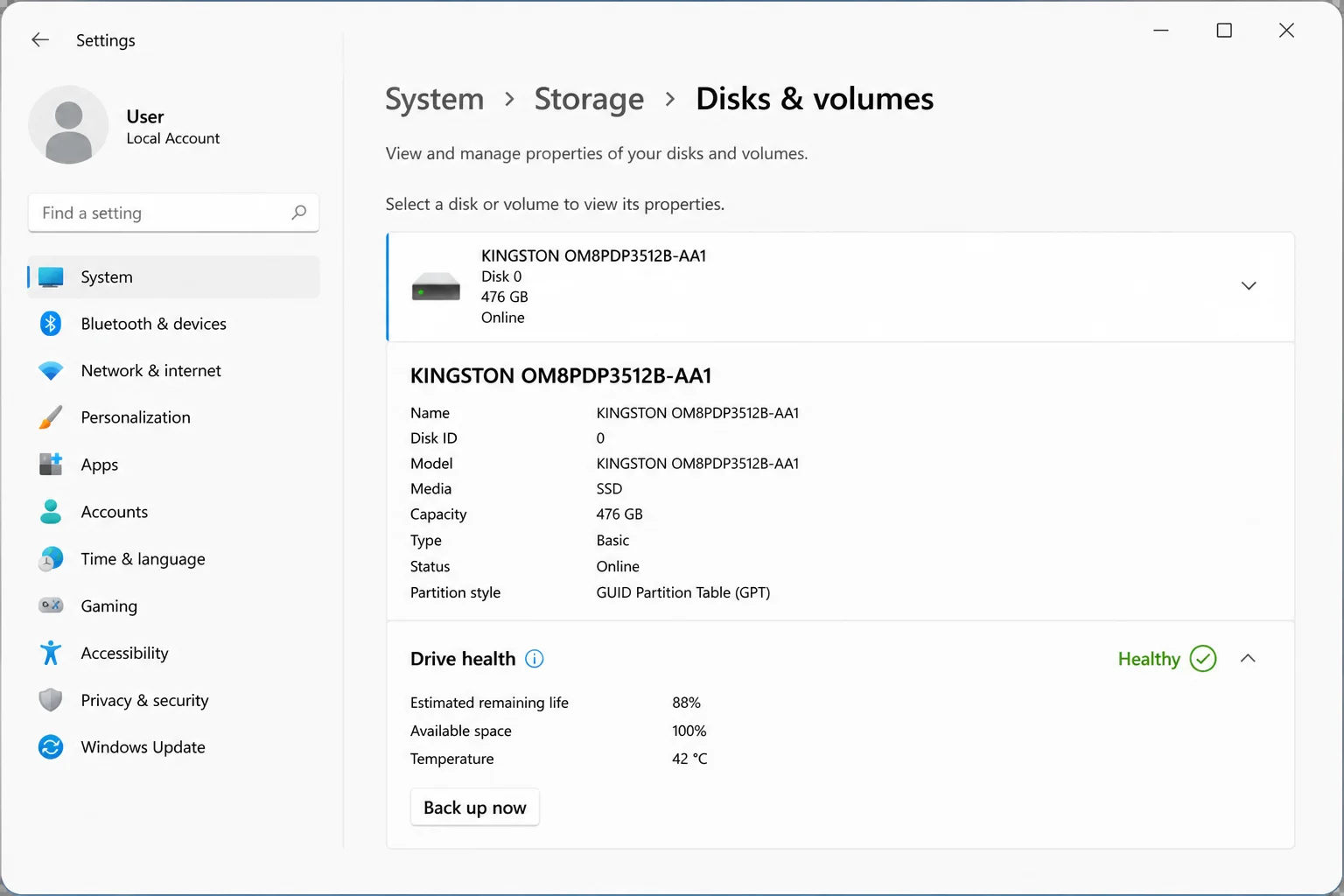
Task: Click the search magnifier icon
Action: pyautogui.click(x=298, y=213)
